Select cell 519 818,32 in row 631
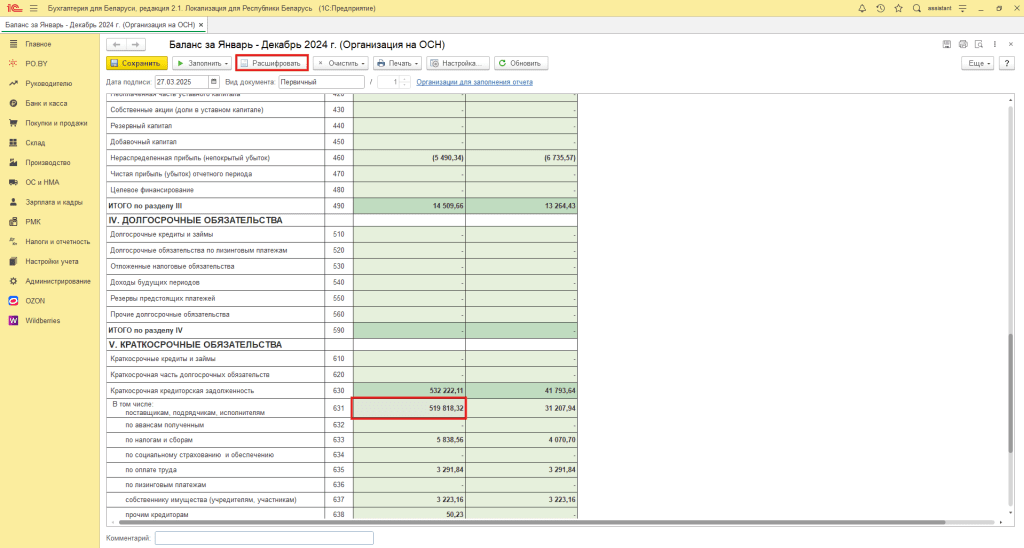The image size is (1024, 548). (409, 408)
